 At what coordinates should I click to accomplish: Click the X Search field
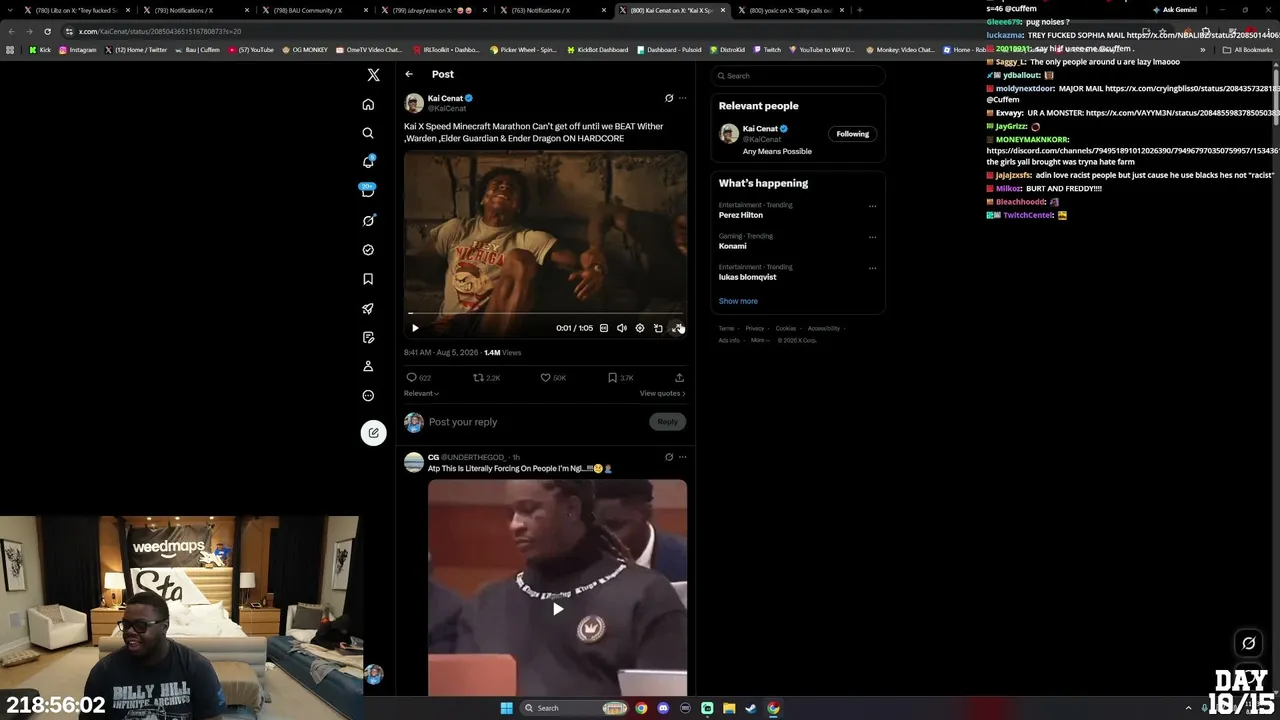pyautogui.click(x=798, y=76)
